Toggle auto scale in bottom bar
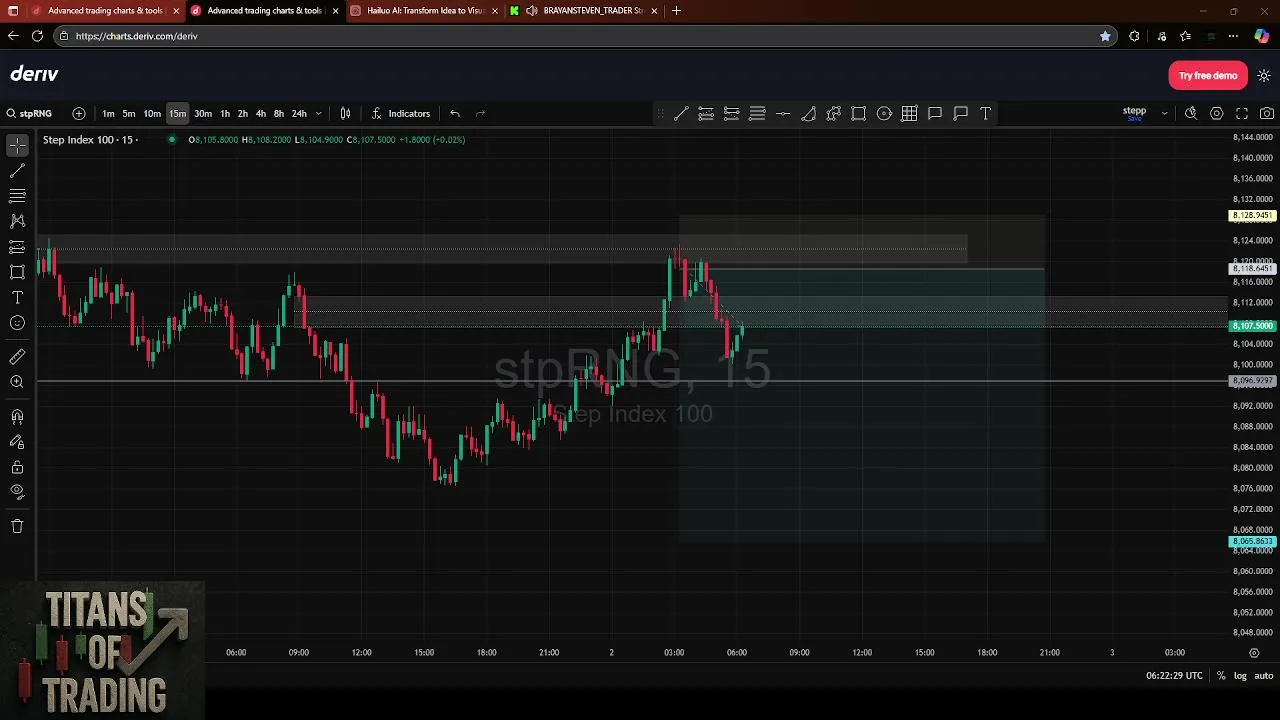 coord(1264,676)
